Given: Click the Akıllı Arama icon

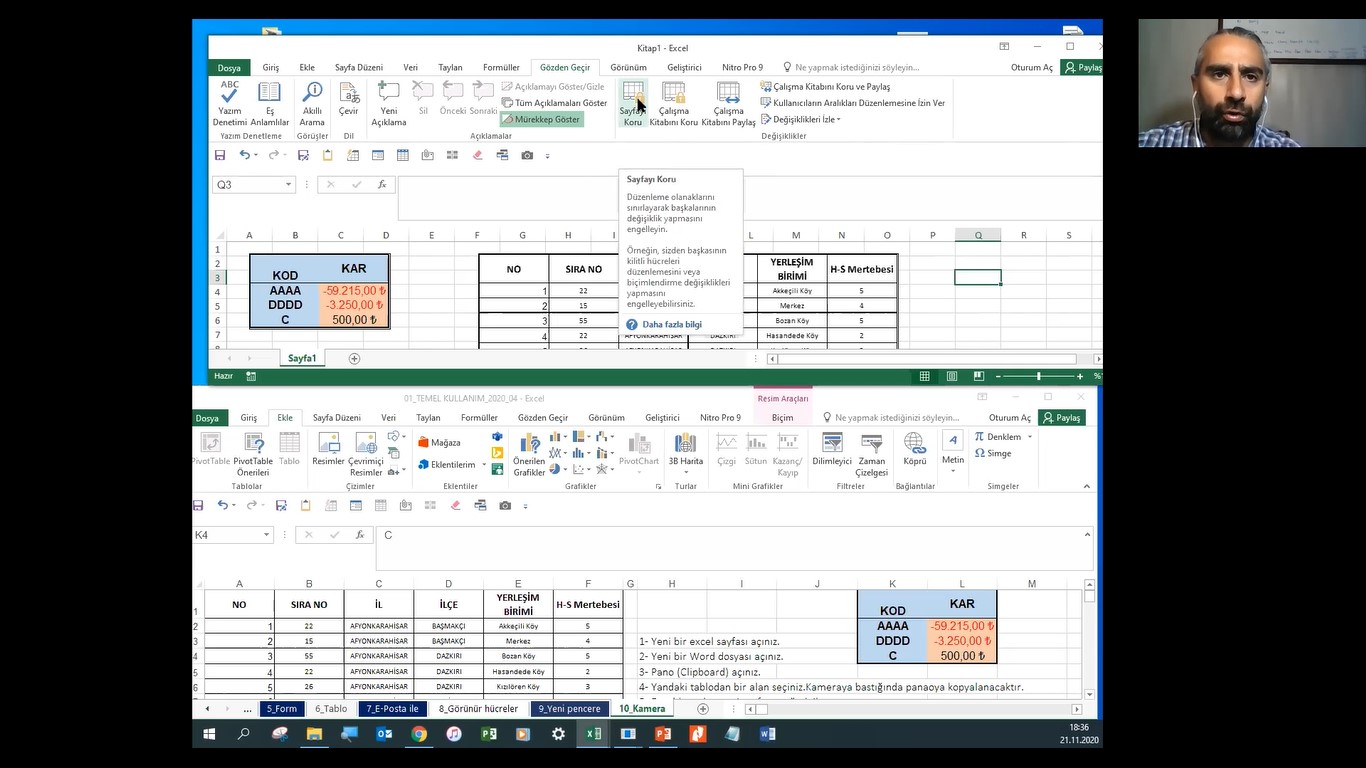Looking at the screenshot, I should click(312, 103).
